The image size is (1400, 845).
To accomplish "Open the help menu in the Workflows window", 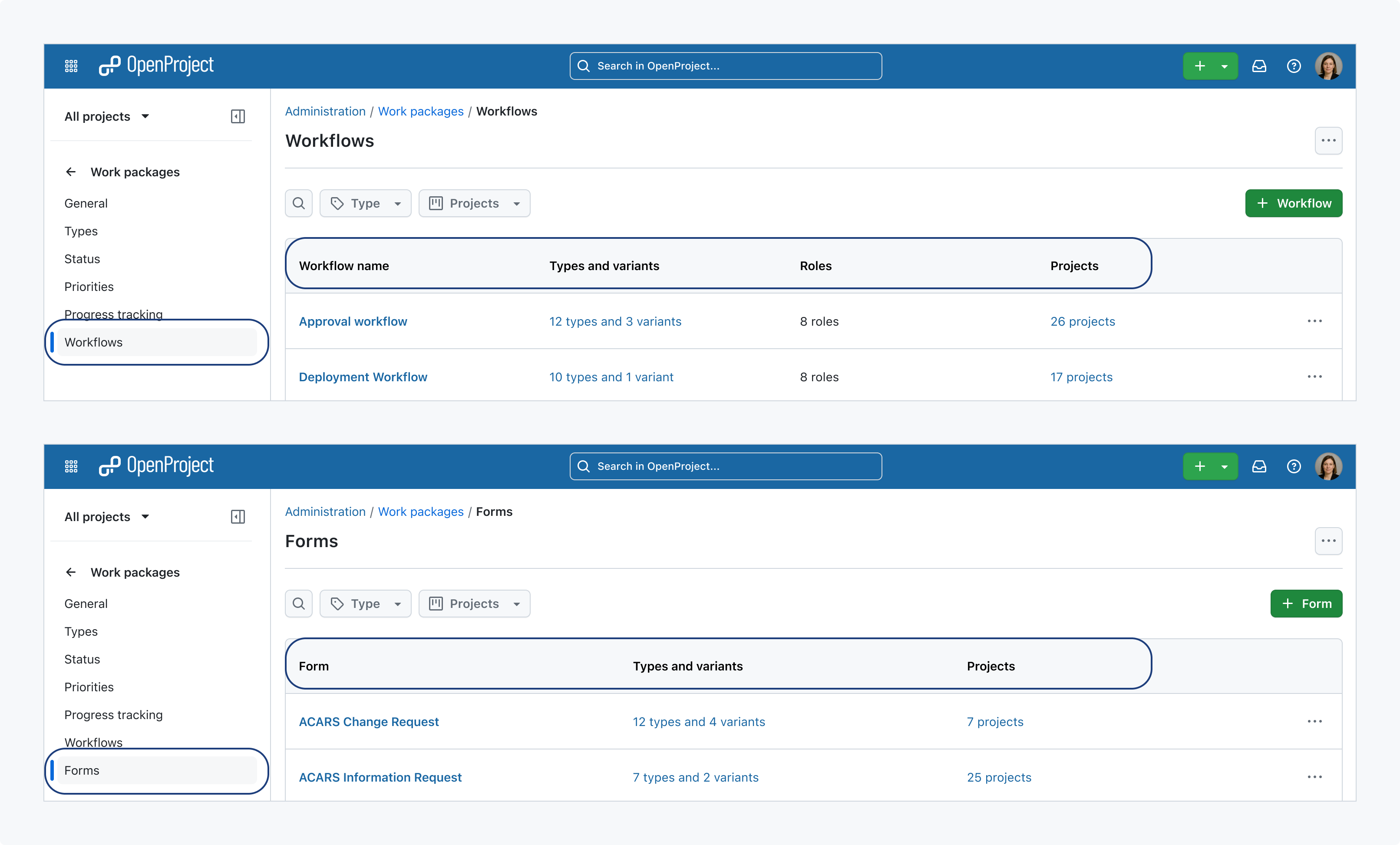I will [x=1294, y=66].
